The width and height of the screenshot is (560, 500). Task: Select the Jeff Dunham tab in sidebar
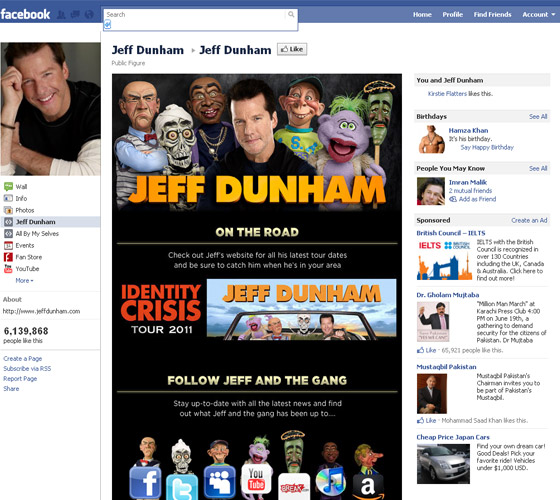(x=50, y=222)
